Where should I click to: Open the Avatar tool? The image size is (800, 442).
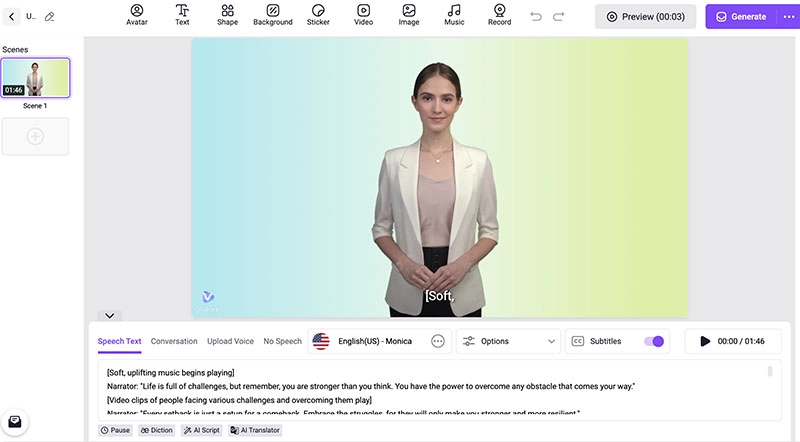tap(136, 15)
